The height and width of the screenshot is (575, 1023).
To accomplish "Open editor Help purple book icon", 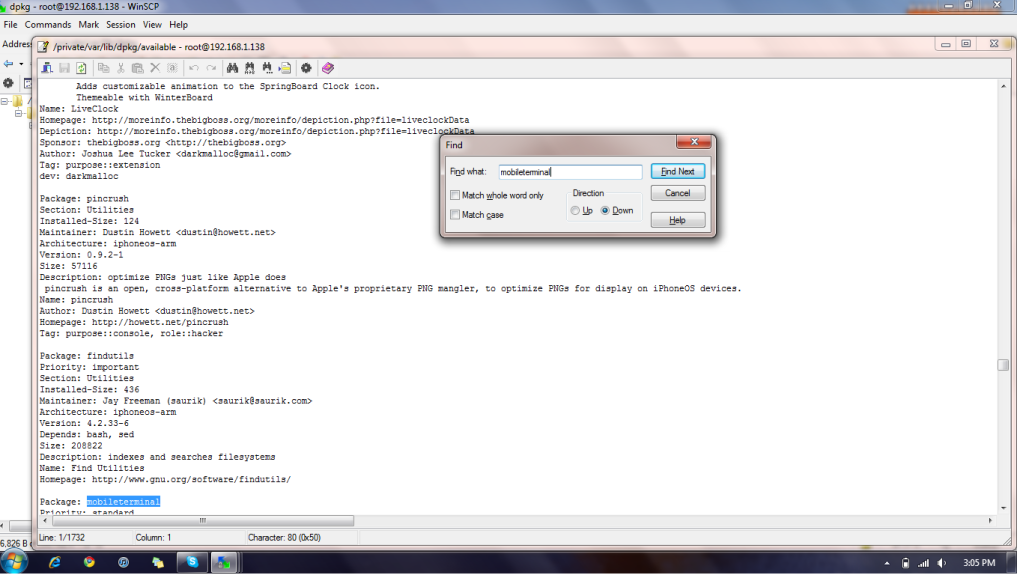I will (328, 68).
